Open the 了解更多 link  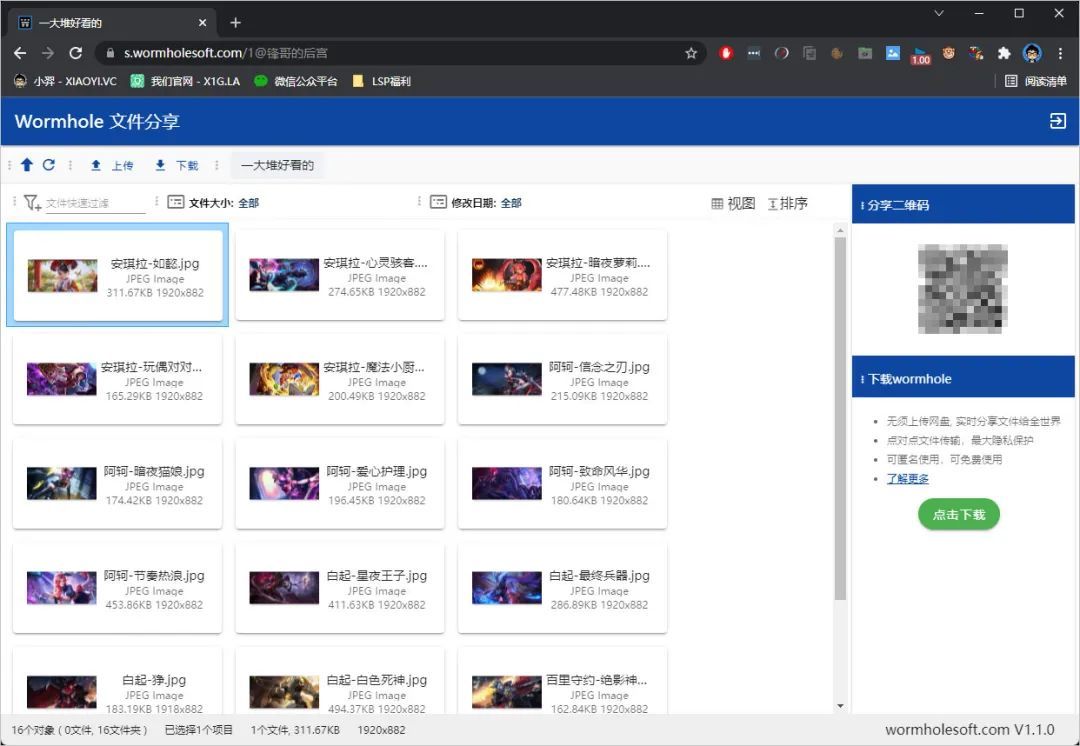tap(907, 479)
